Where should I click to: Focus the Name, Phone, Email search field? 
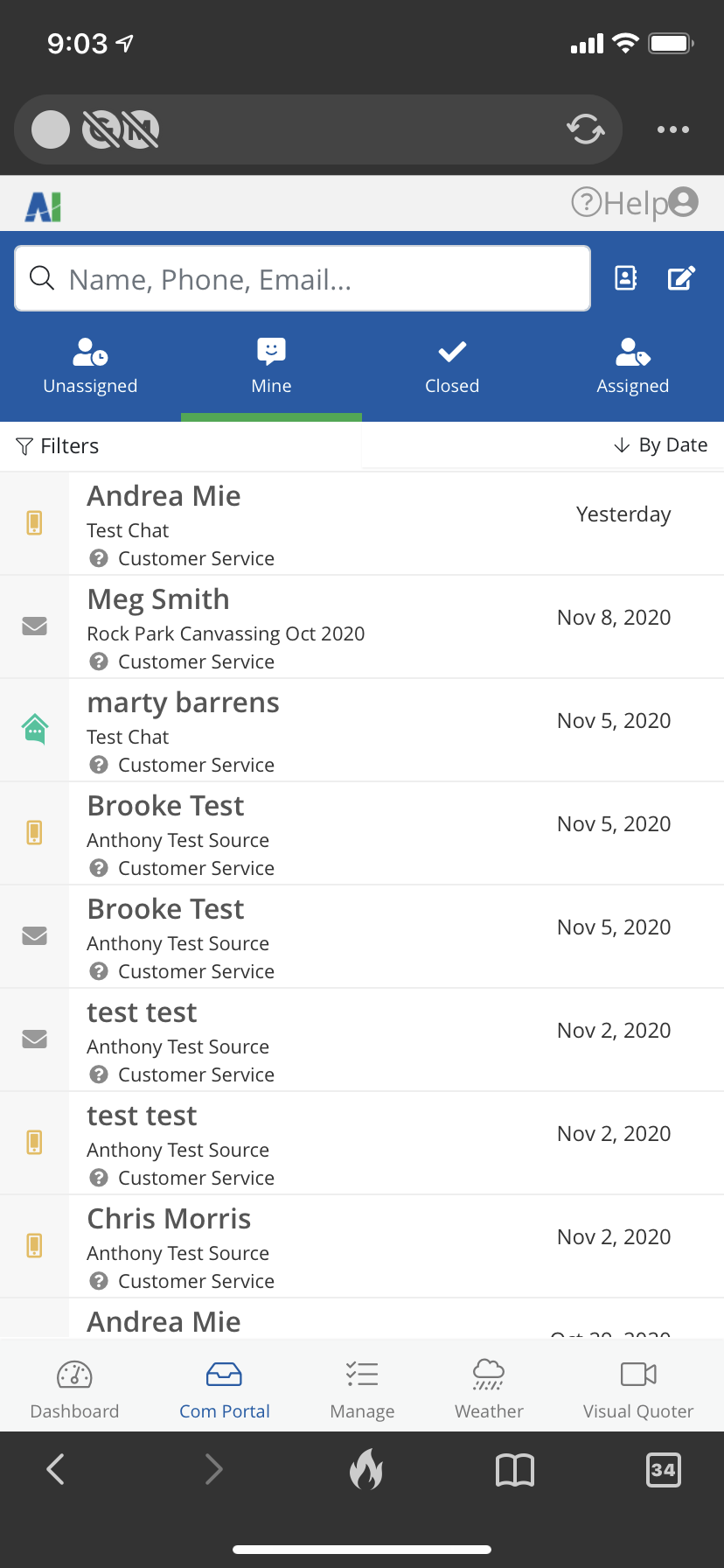click(x=302, y=279)
